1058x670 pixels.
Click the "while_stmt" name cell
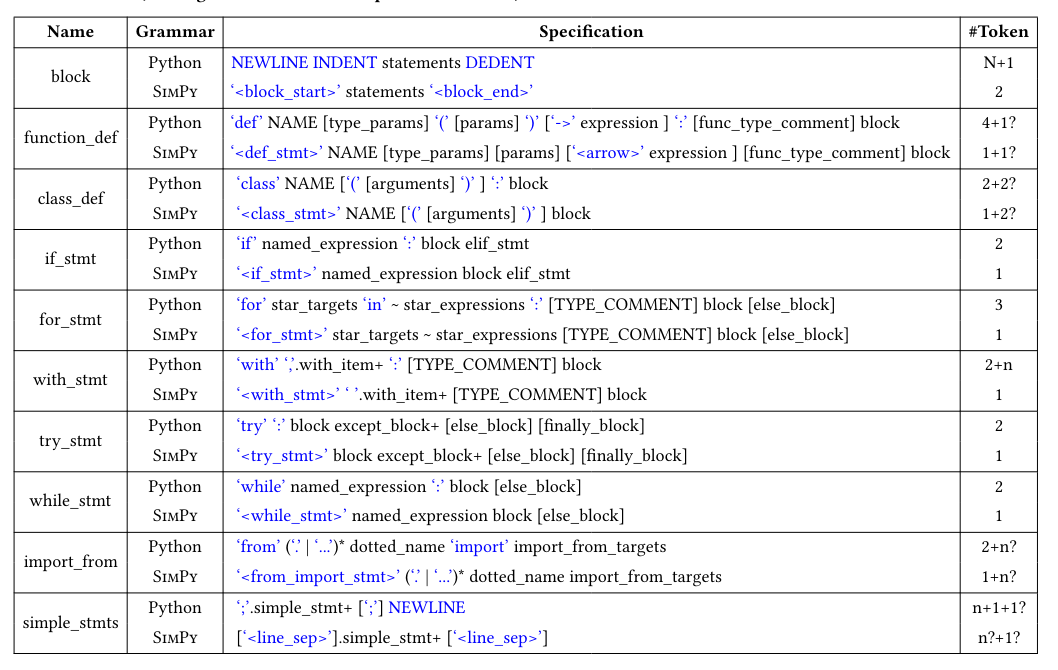point(70,501)
